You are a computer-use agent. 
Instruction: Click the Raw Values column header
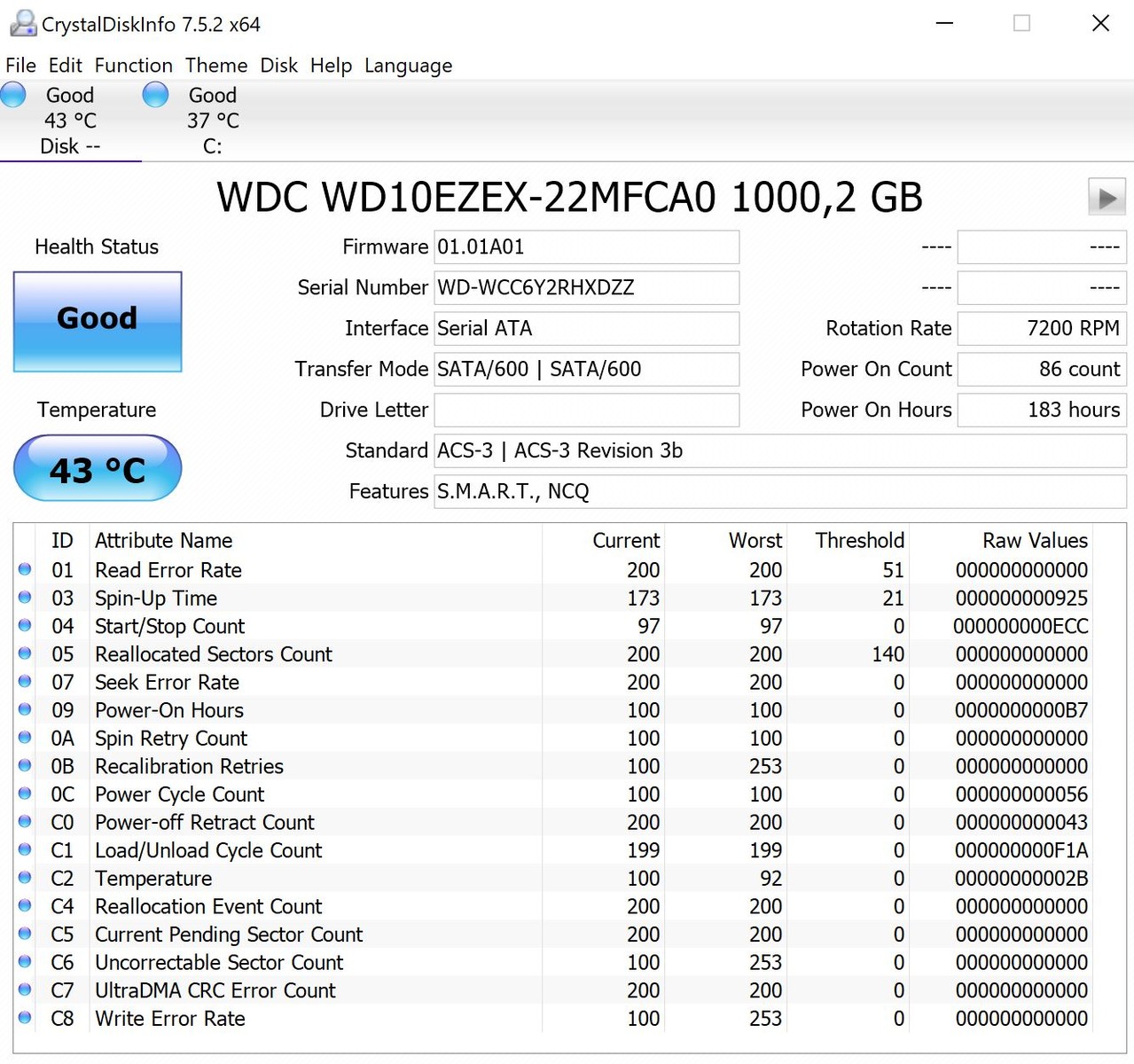coord(1035,540)
